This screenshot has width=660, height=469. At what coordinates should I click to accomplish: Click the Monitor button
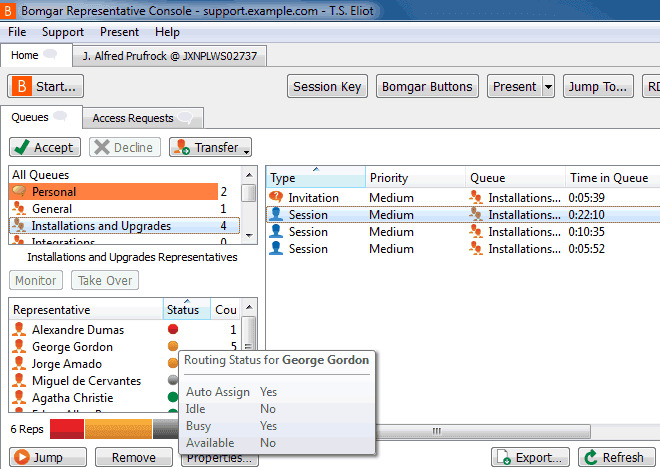36,280
